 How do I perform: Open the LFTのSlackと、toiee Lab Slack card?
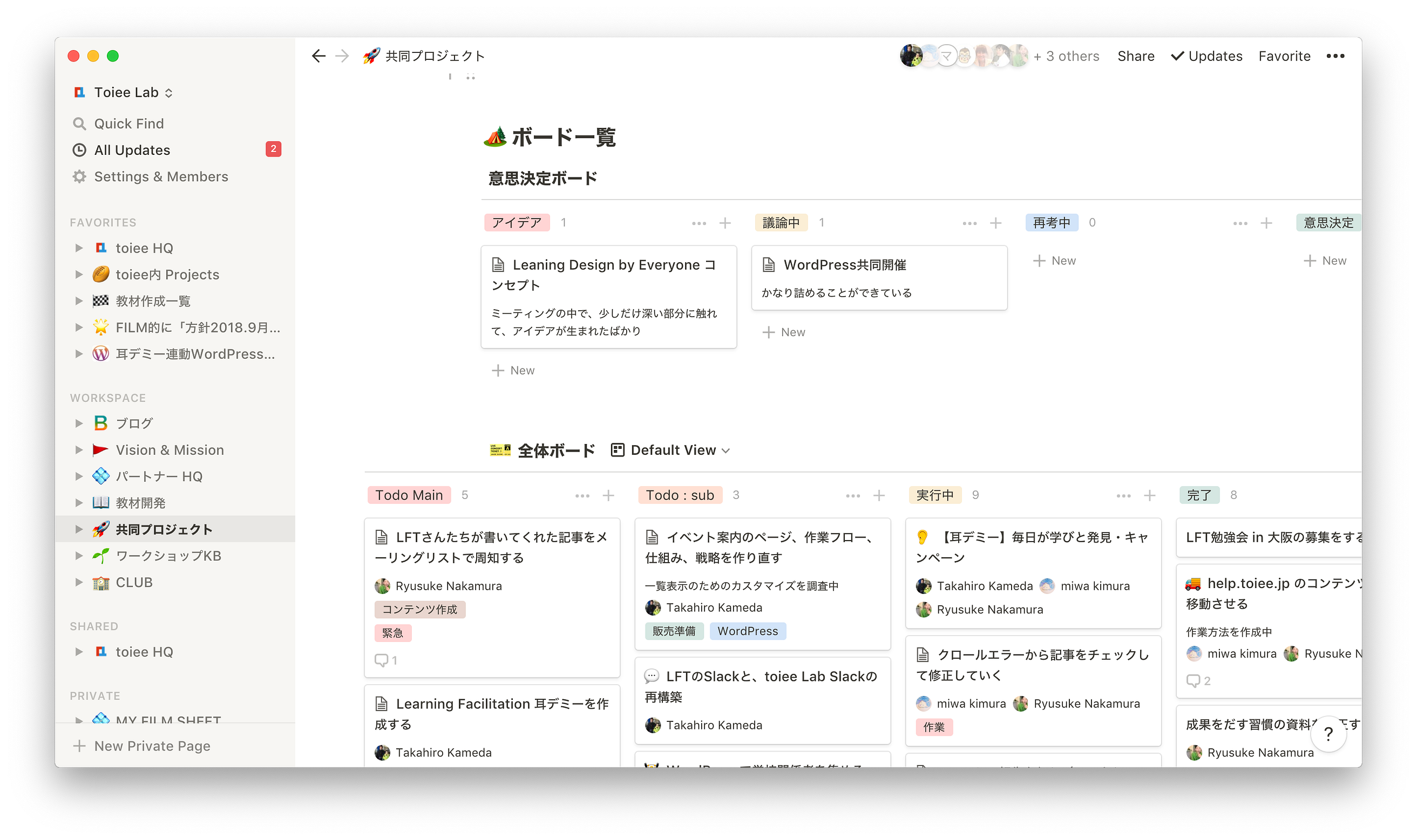(762, 700)
